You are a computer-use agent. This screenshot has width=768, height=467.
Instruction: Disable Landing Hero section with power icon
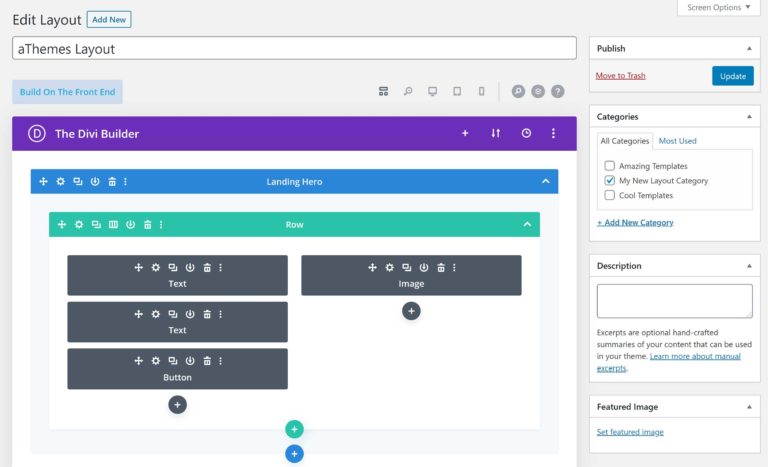point(95,181)
